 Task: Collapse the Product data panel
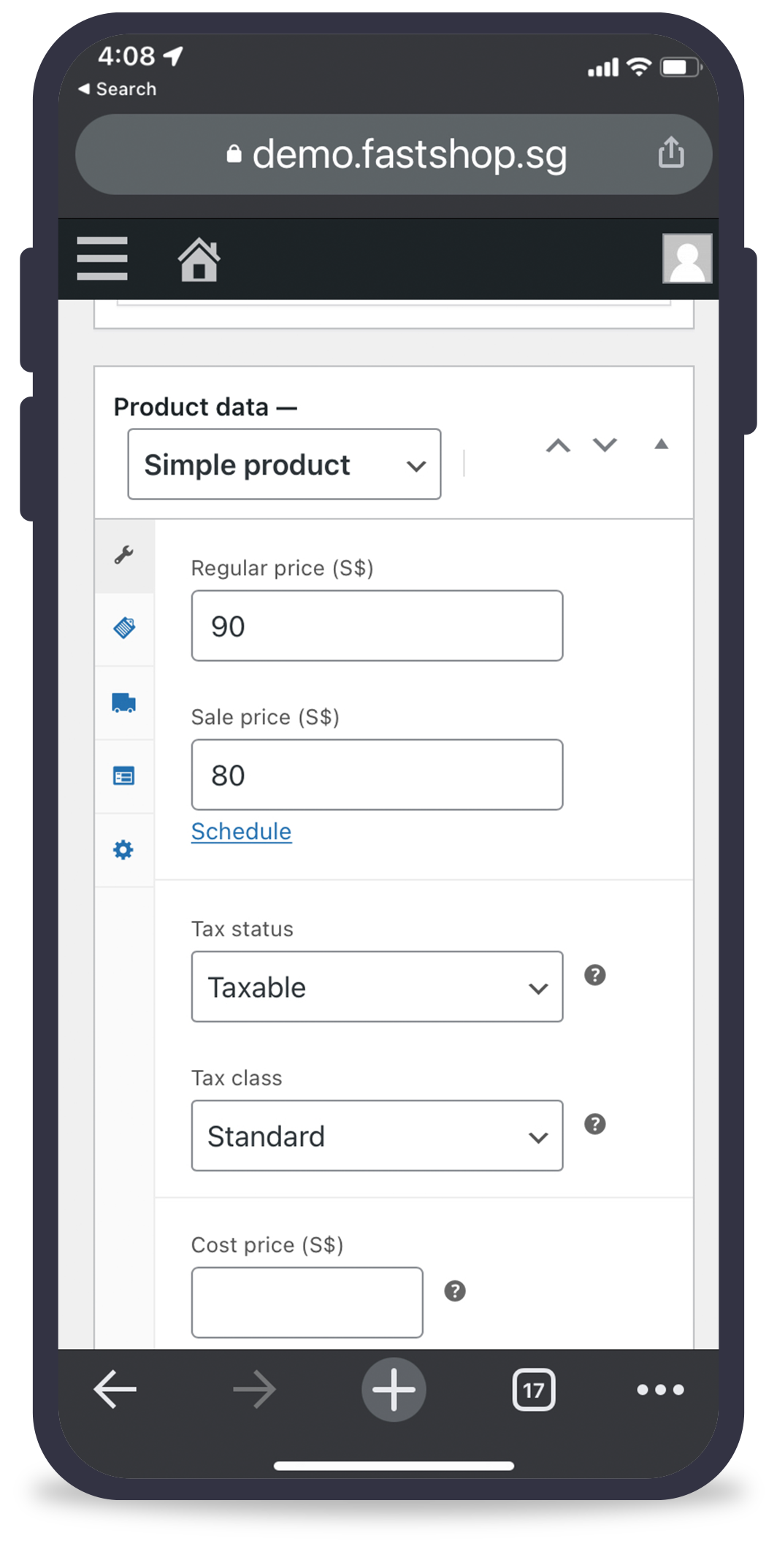click(x=662, y=444)
